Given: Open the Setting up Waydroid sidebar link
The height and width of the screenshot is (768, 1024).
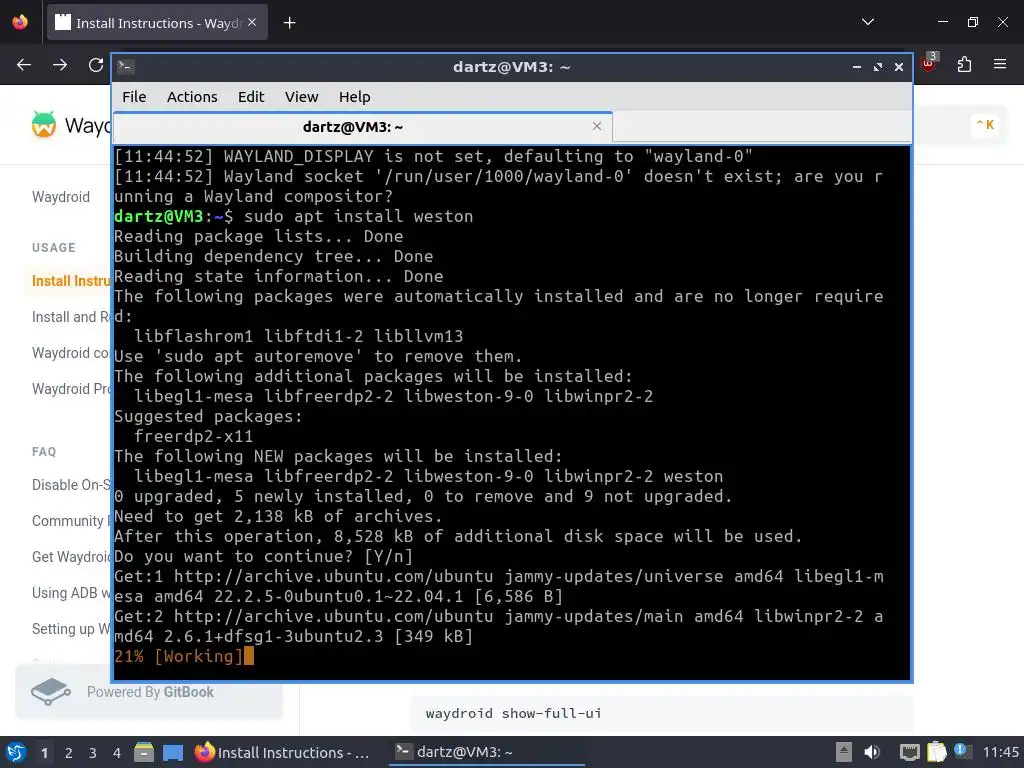Looking at the screenshot, I should tap(71, 628).
